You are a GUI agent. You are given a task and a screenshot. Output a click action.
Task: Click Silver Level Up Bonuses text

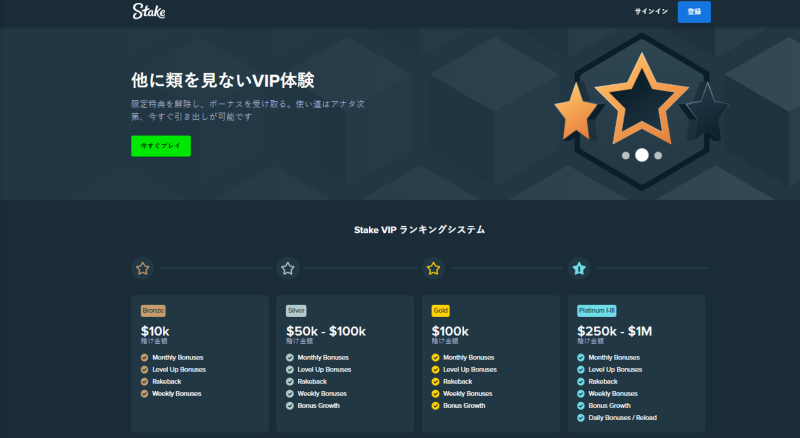324,370
